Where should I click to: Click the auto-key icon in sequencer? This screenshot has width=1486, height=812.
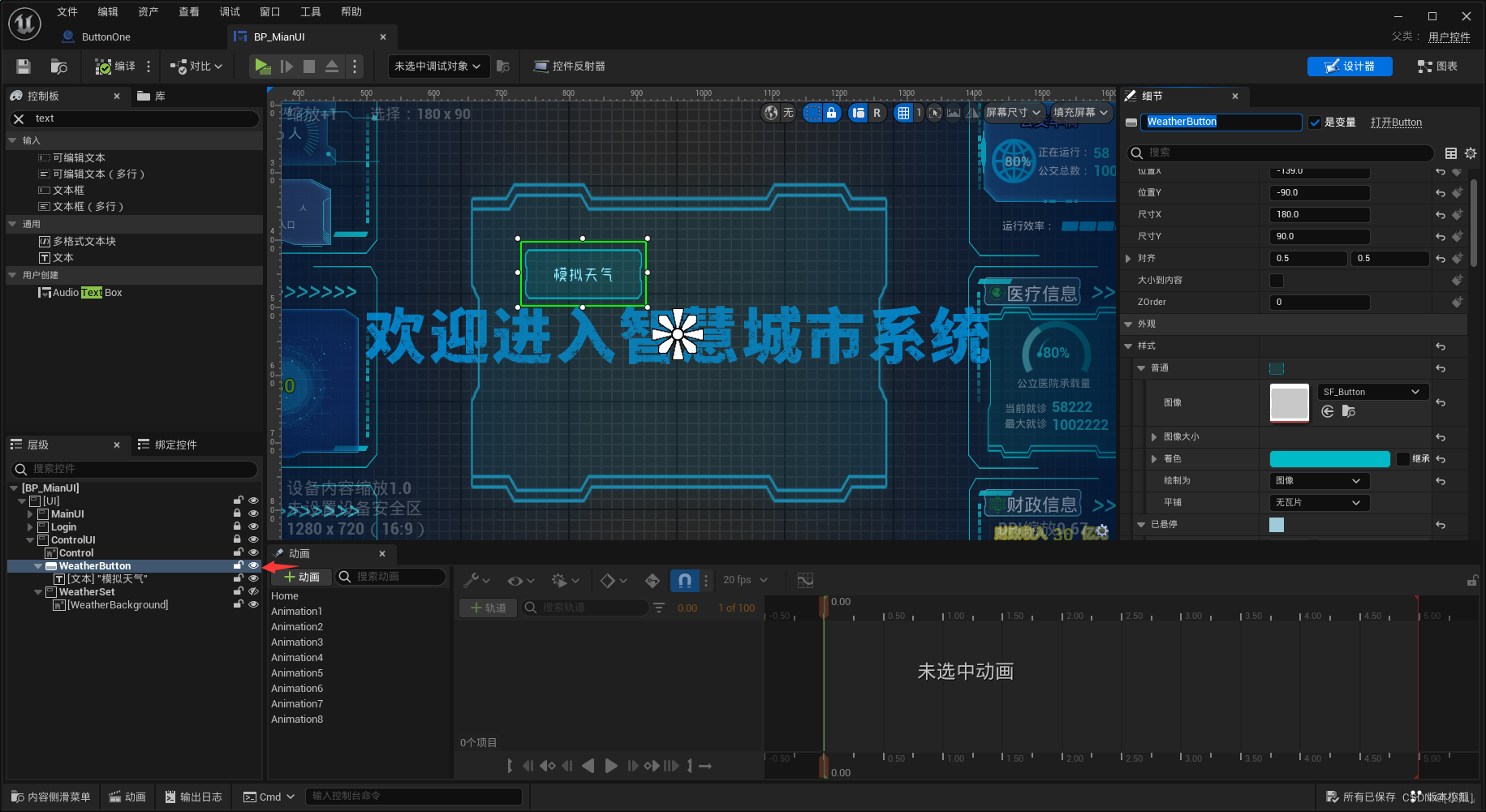coord(653,580)
